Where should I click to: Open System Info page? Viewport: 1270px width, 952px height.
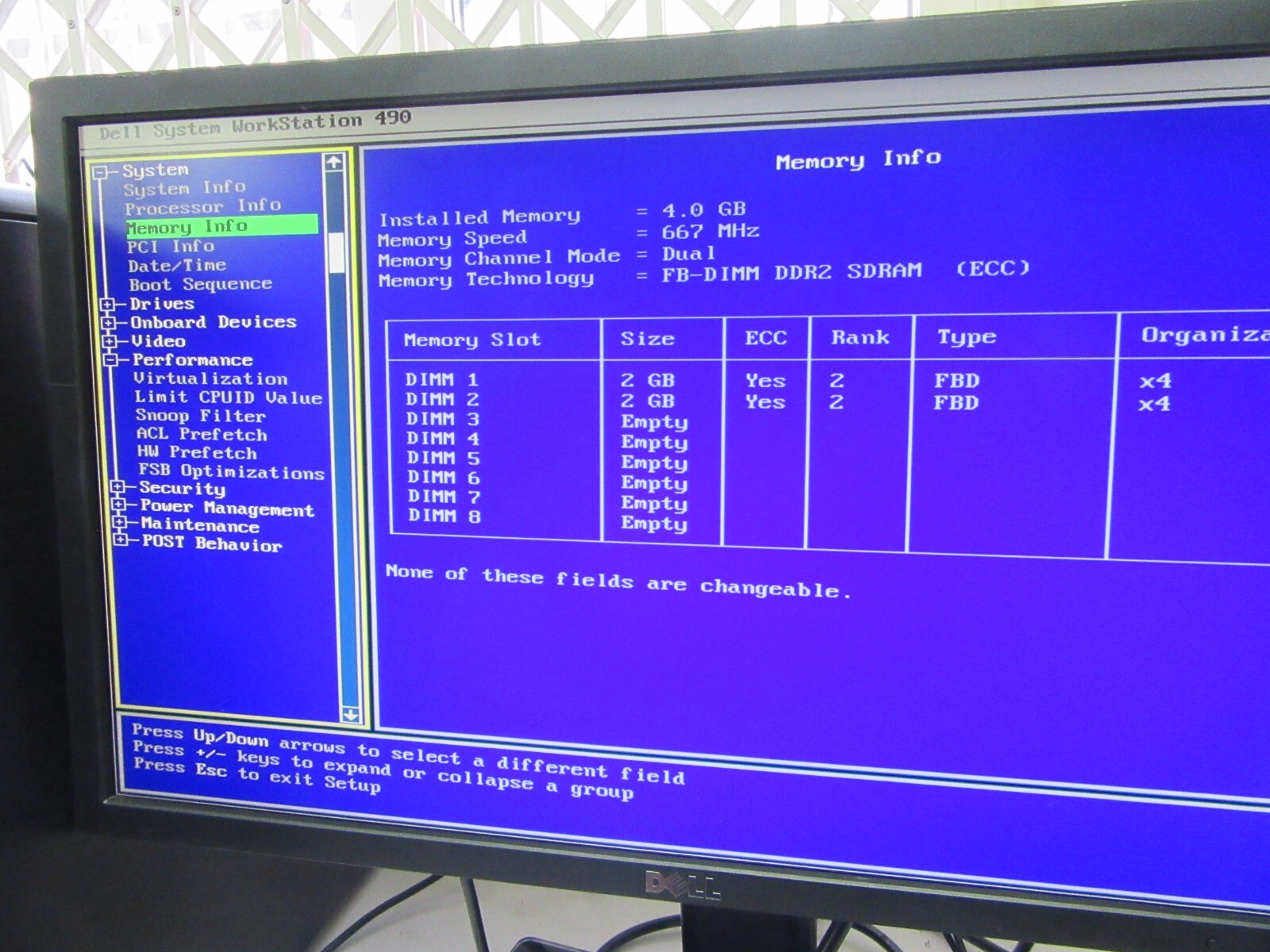[184, 188]
